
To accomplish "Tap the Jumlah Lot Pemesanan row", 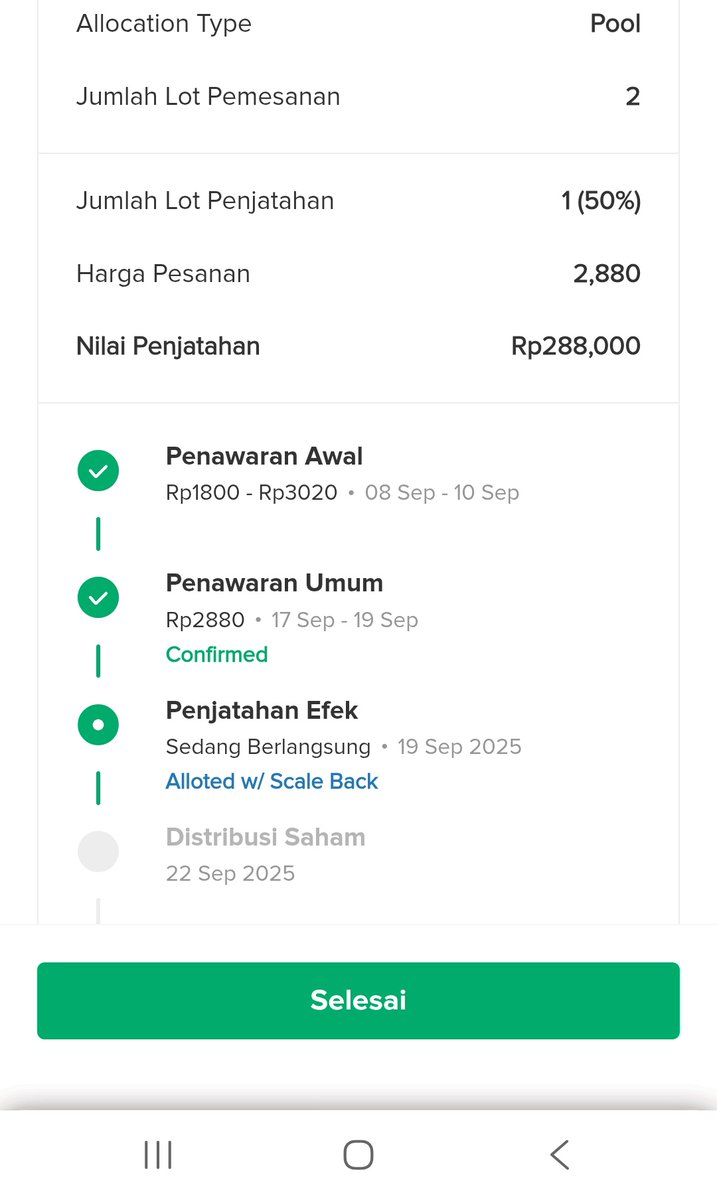I will tap(358, 97).
